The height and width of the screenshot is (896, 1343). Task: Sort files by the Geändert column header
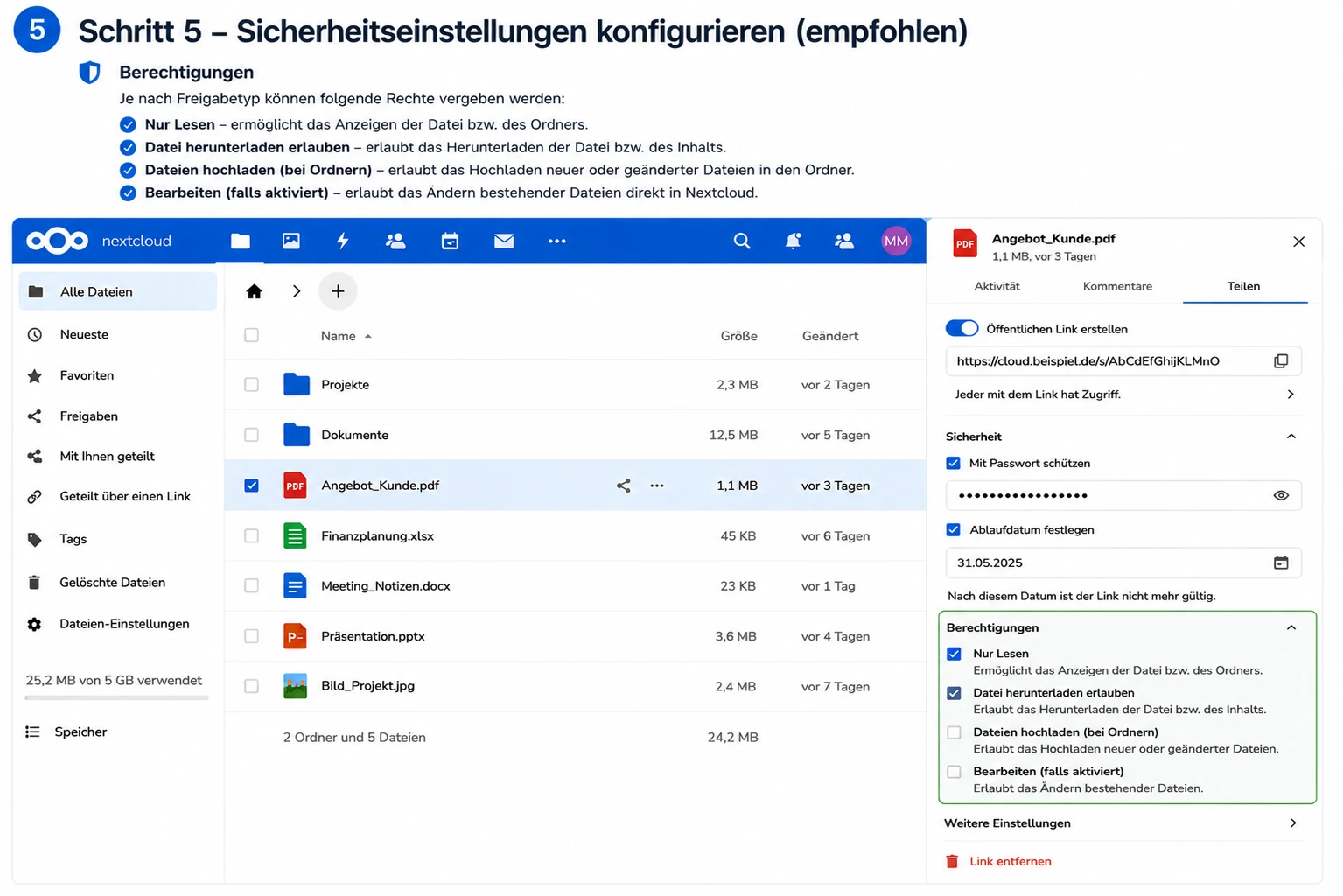(830, 336)
